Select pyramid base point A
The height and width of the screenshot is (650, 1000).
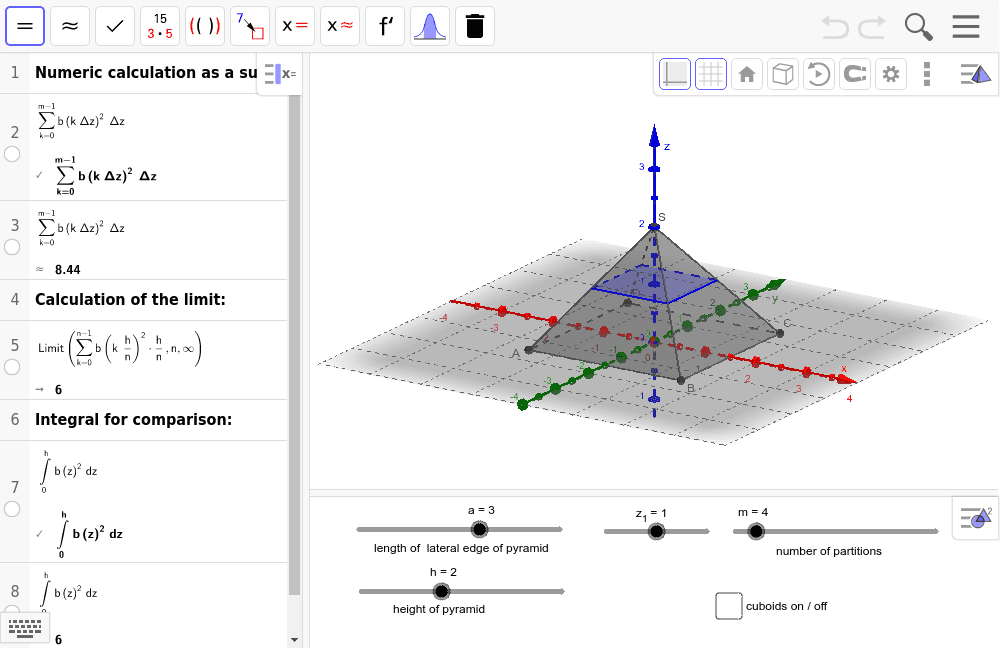[529, 350]
